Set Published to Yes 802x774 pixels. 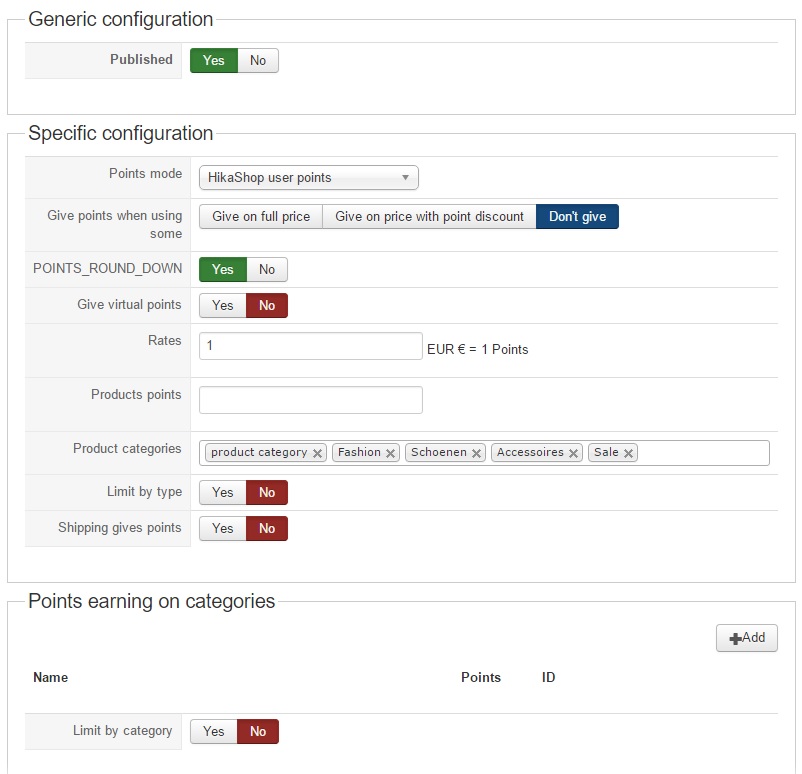tap(214, 60)
